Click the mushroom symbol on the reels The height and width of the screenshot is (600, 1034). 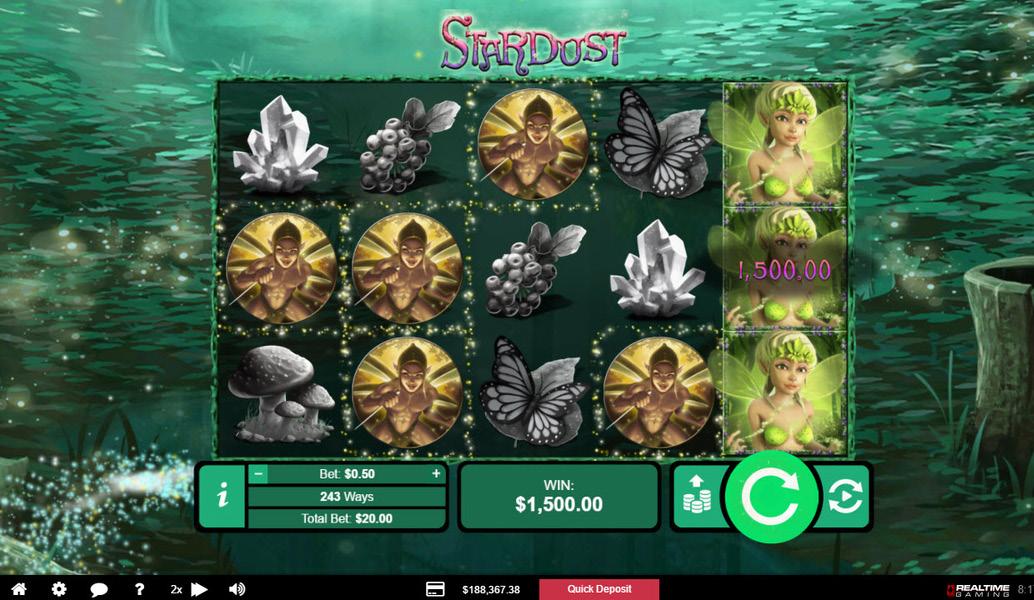281,393
